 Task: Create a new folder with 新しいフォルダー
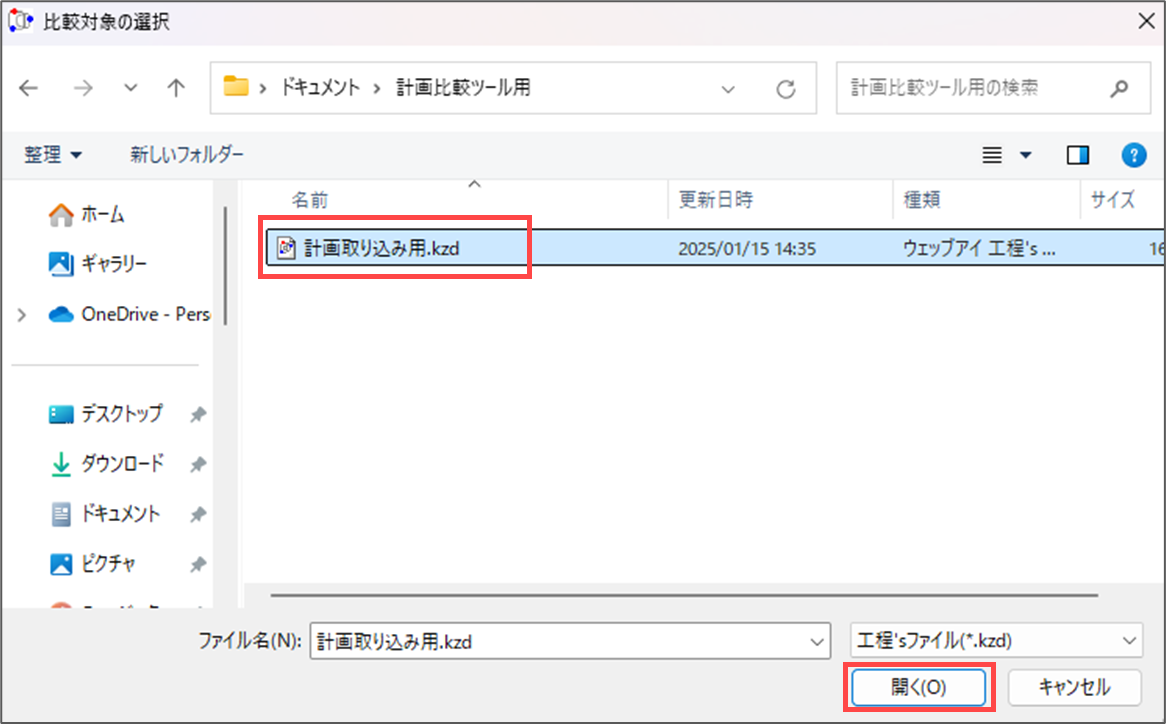point(187,155)
